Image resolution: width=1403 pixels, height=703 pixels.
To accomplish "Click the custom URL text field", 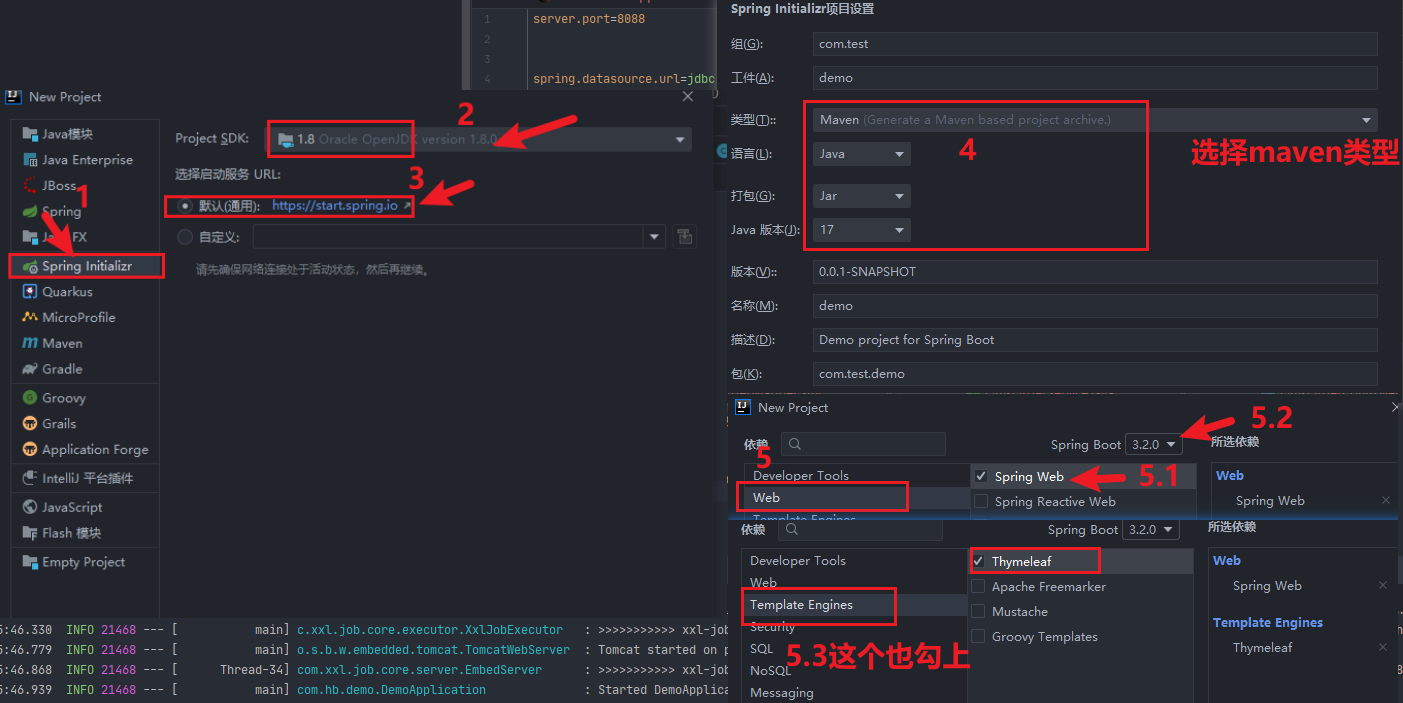I will pos(449,237).
